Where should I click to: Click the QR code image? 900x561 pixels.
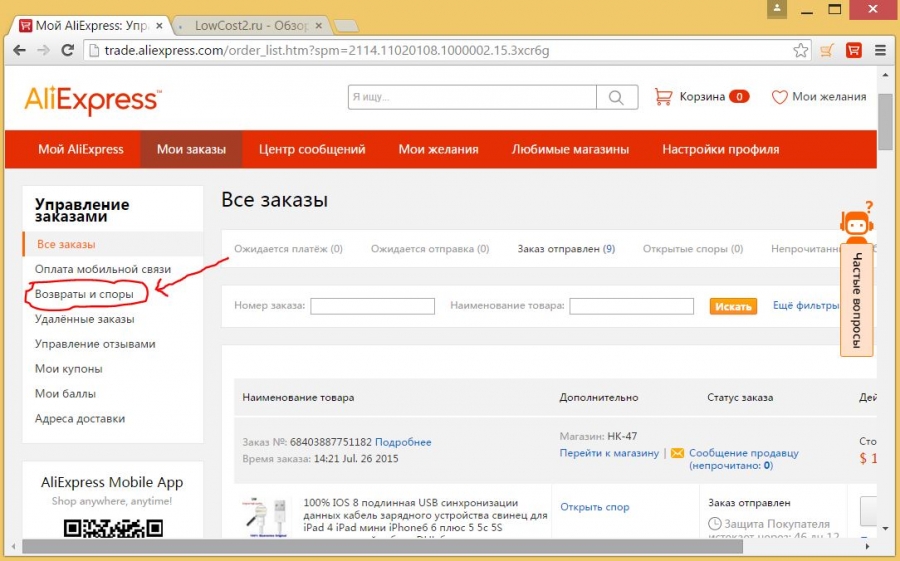[x=113, y=528]
